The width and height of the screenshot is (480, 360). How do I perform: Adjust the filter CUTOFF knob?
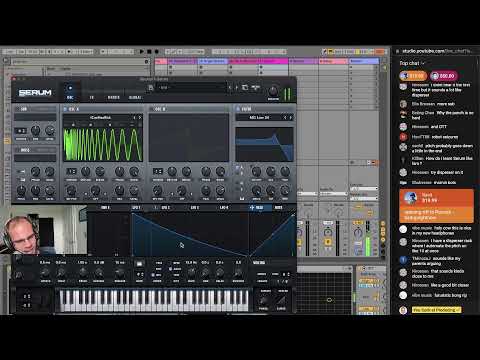click(256, 172)
